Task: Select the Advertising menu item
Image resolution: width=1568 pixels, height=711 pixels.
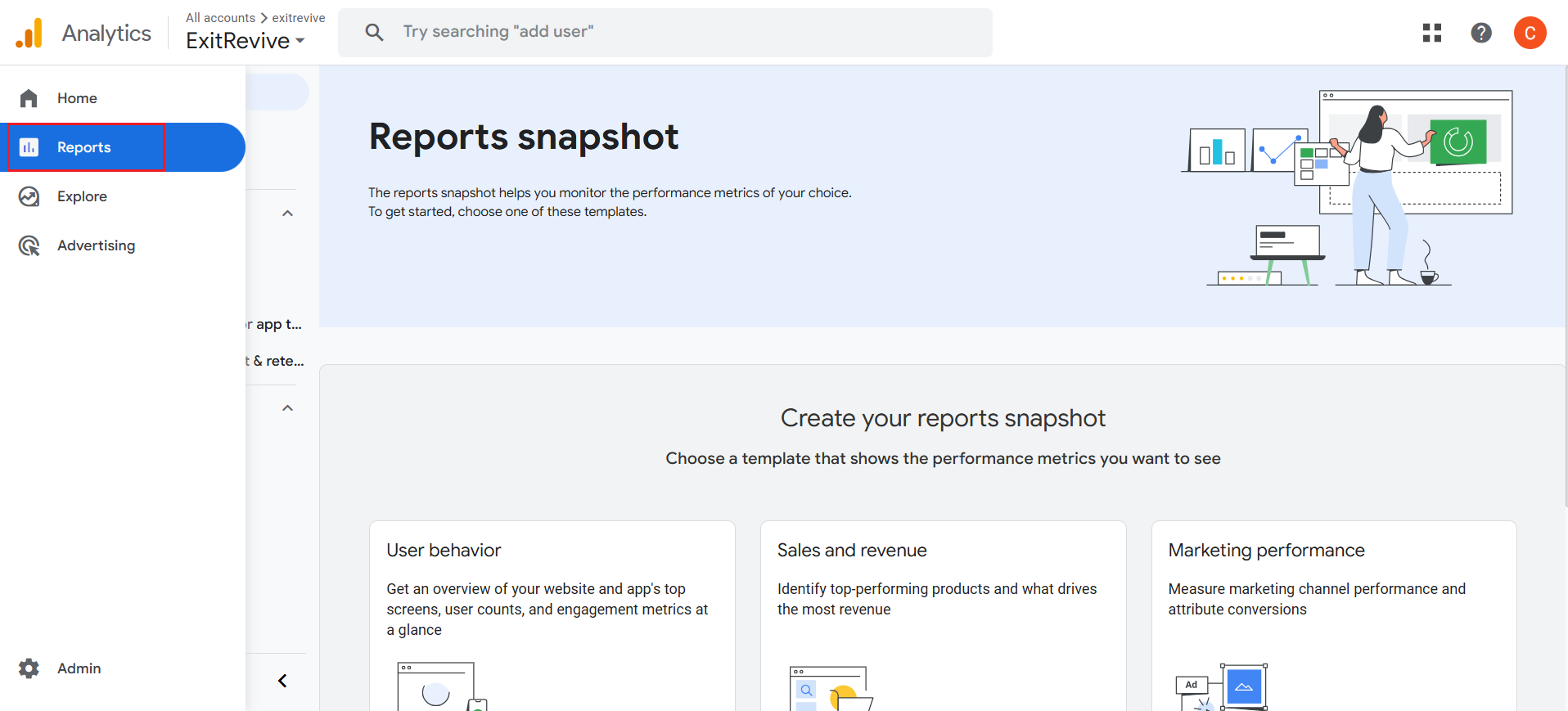Action: pos(96,245)
